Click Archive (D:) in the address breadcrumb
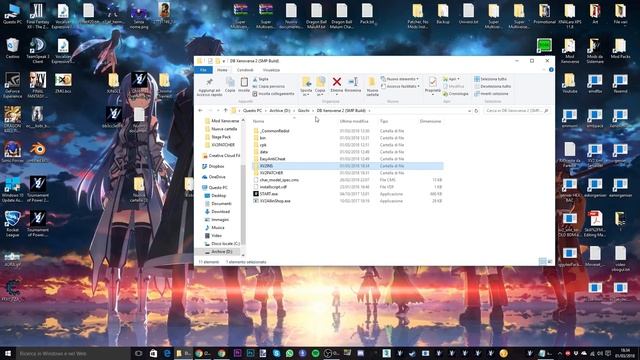The height and width of the screenshot is (360, 640). (x=280, y=111)
